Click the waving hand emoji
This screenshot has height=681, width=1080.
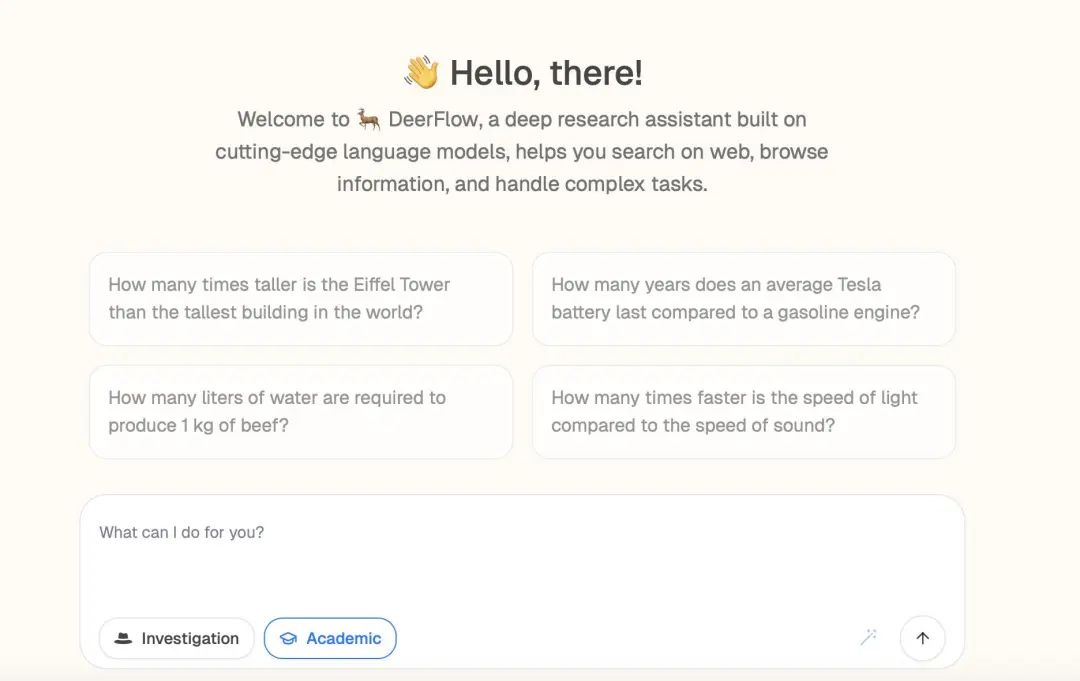click(x=422, y=72)
